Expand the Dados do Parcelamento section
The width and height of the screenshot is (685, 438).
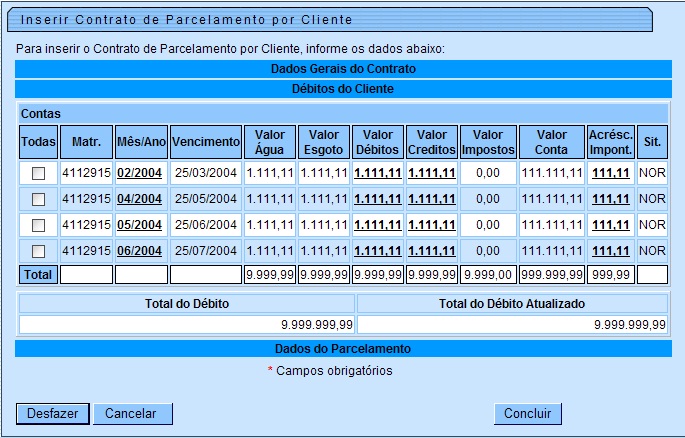343,348
